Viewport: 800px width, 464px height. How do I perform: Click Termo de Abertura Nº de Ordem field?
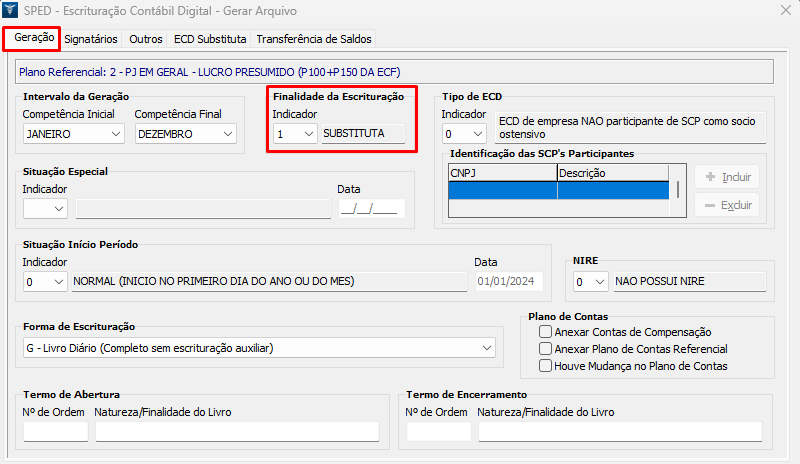pos(56,431)
